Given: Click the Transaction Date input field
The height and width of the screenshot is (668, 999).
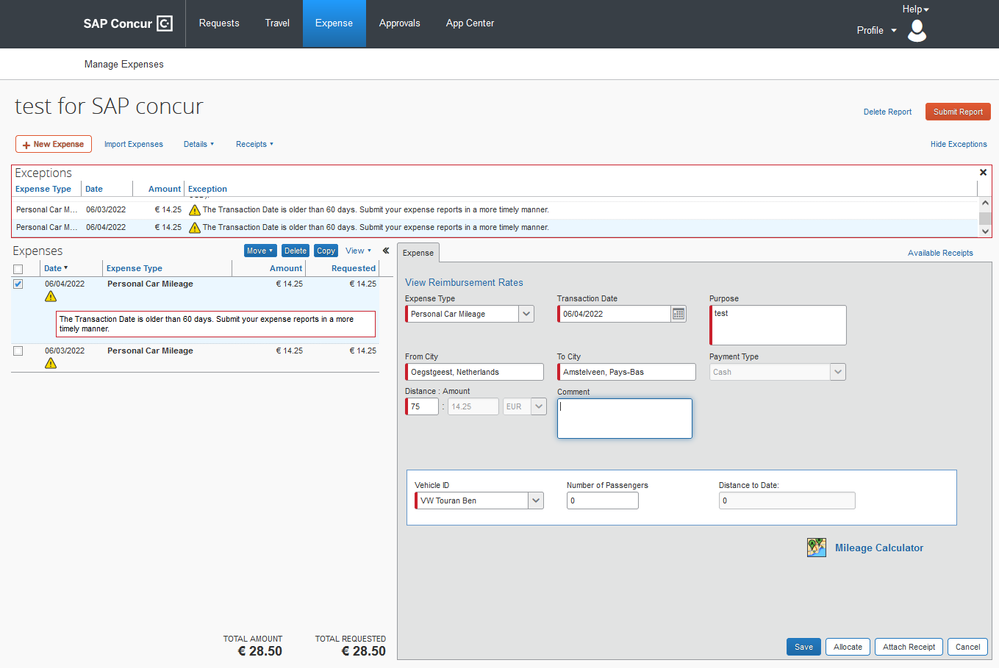Looking at the screenshot, I should tap(614, 314).
